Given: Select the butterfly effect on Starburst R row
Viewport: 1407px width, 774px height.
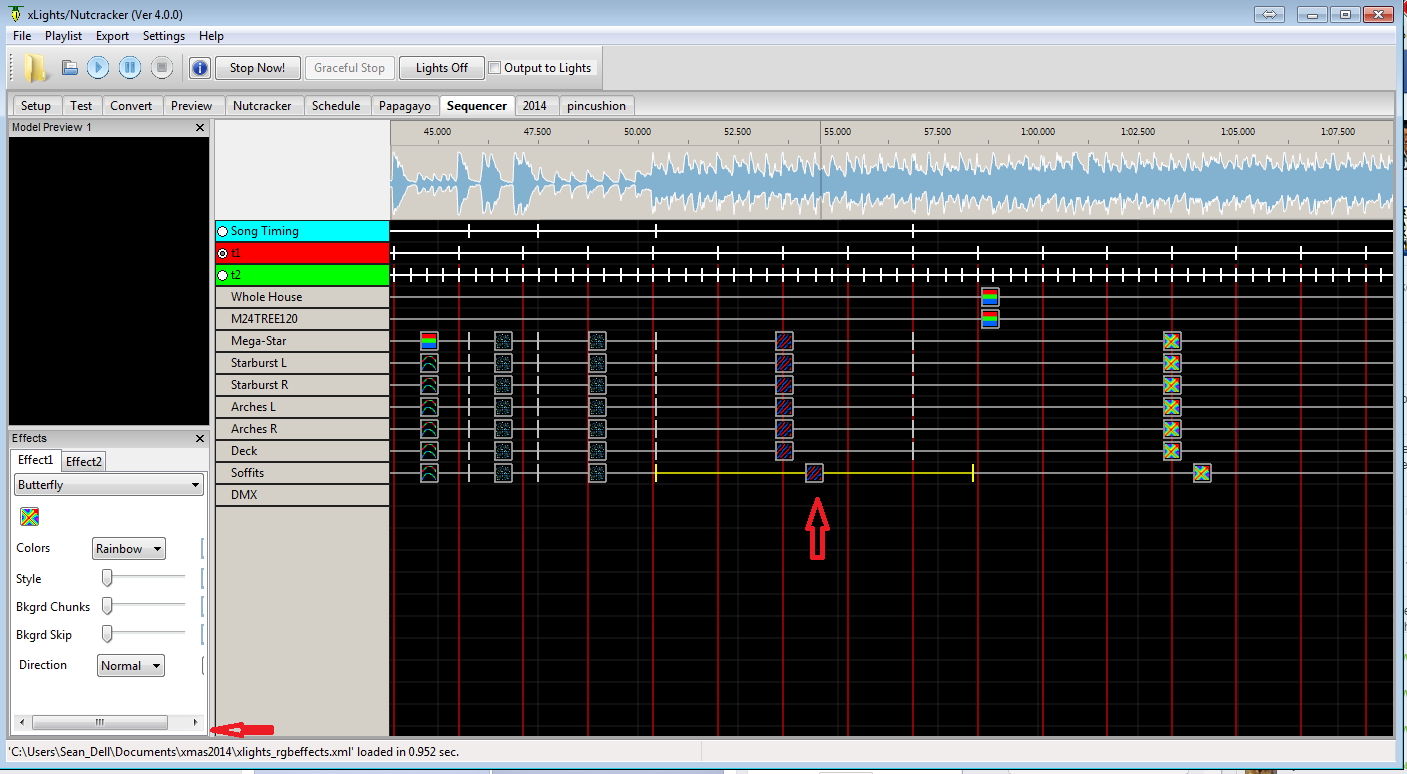Looking at the screenshot, I should tap(1172, 385).
